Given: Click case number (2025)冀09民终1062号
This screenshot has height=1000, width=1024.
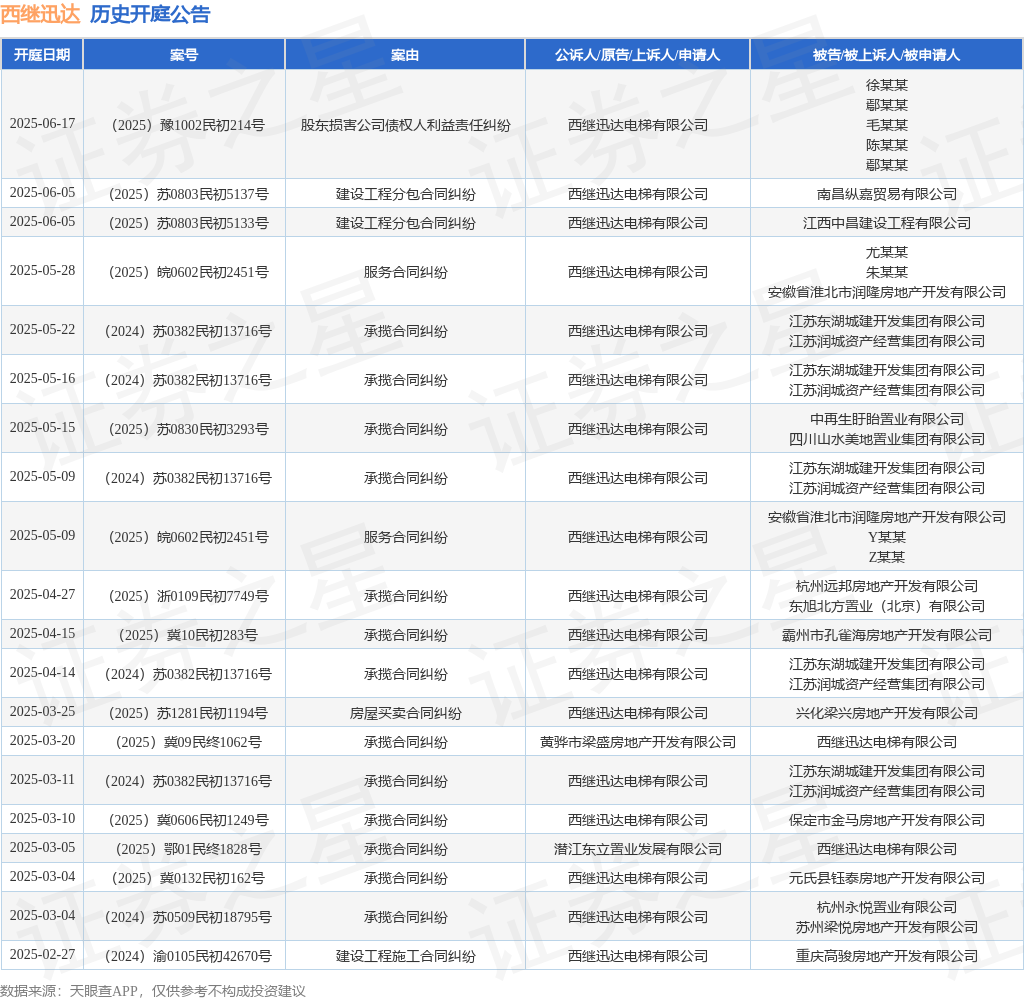Looking at the screenshot, I should [x=188, y=742].
